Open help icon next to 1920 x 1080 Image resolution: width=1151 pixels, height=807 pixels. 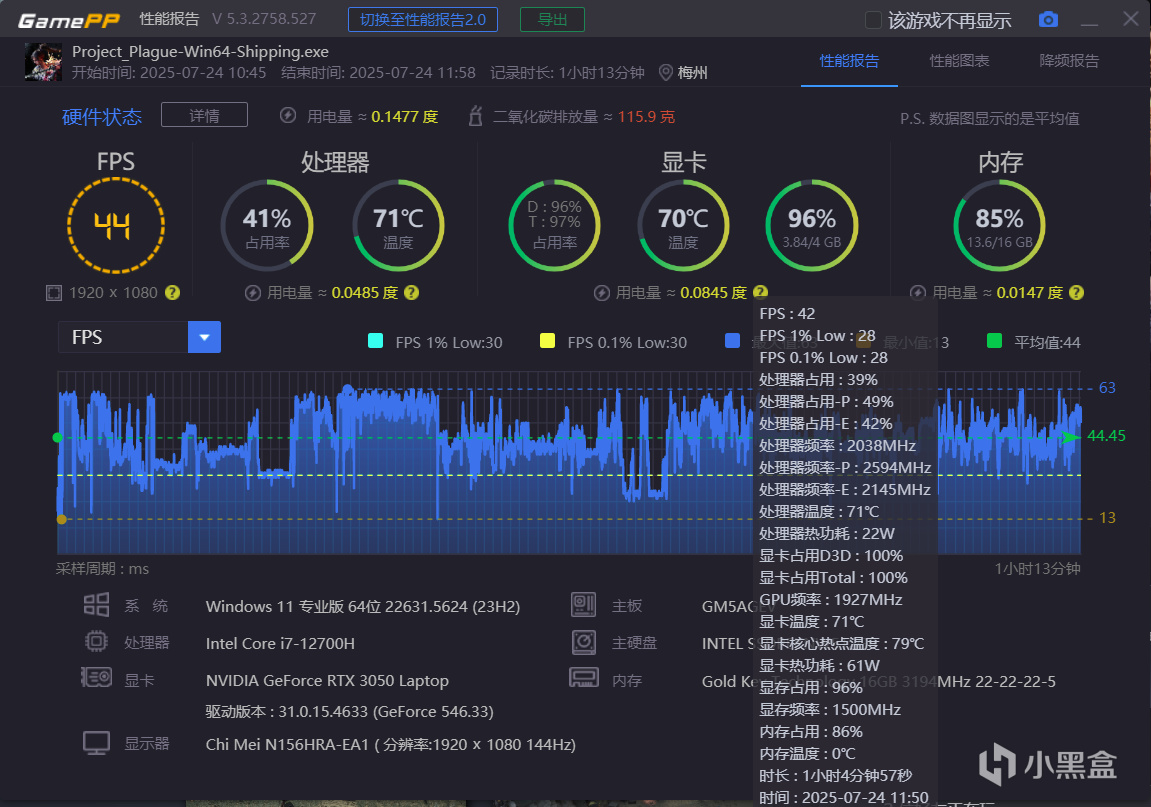173,292
